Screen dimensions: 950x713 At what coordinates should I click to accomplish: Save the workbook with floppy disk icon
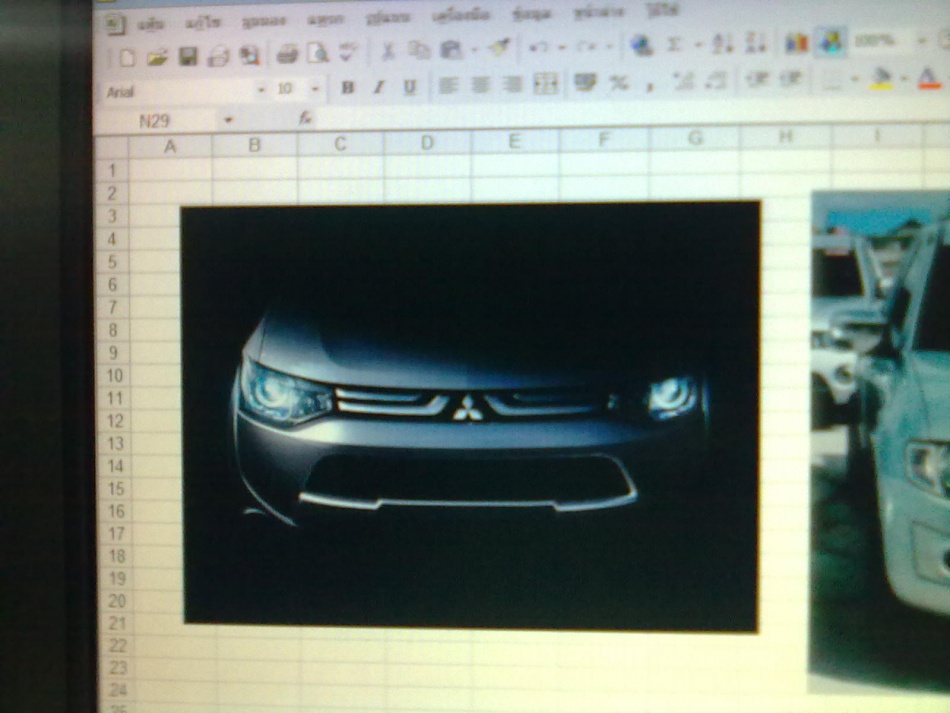(x=188, y=57)
